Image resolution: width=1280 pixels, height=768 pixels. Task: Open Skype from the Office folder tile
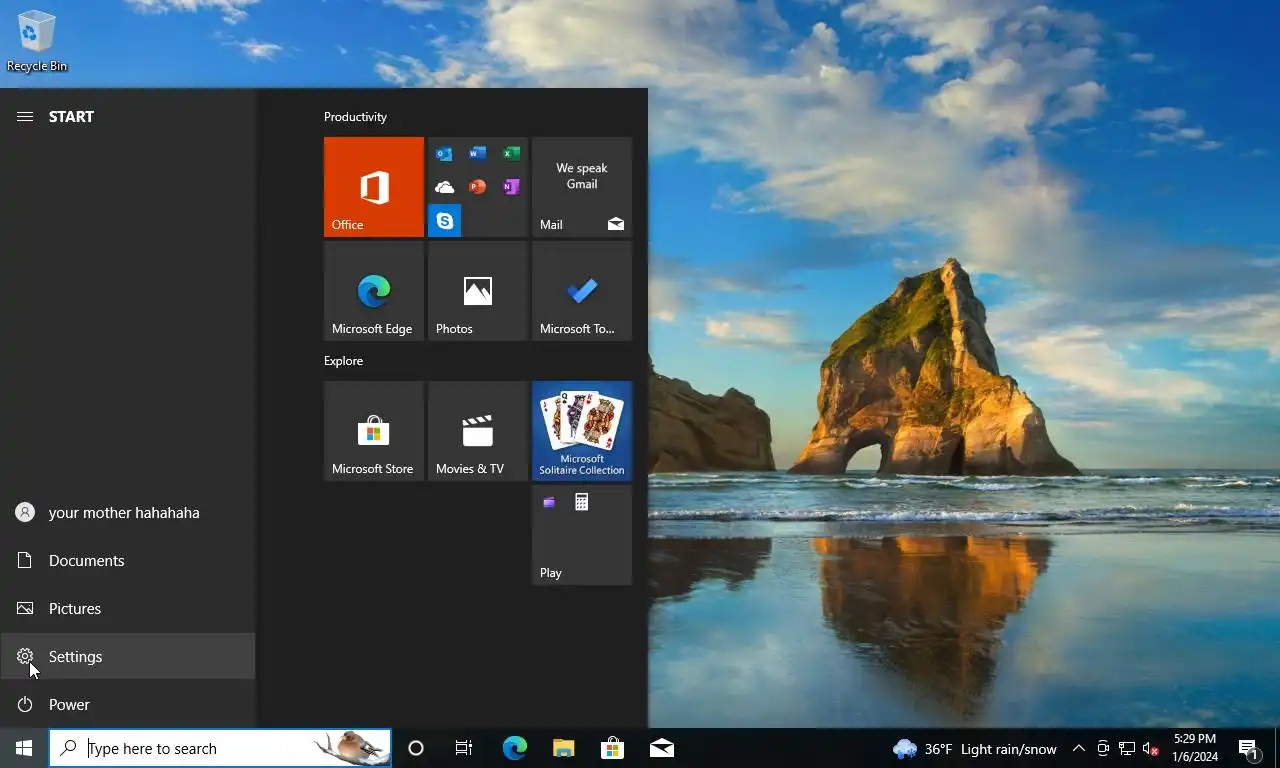click(444, 221)
